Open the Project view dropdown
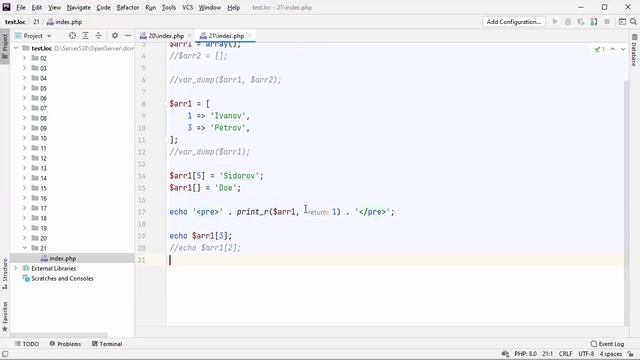Image resolution: width=640 pixels, height=360 pixels. click(x=33, y=36)
